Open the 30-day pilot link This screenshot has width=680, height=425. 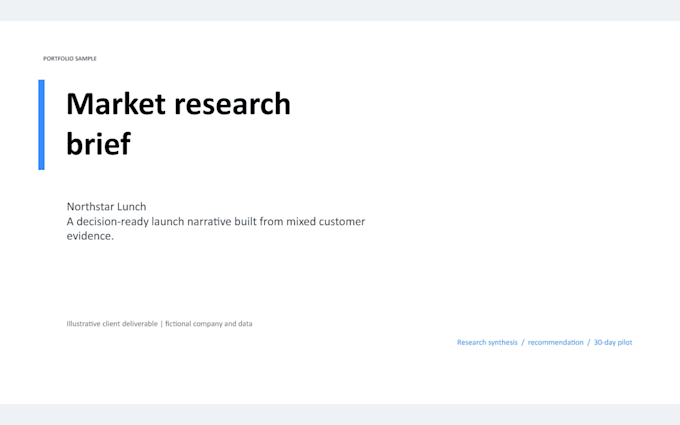click(x=613, y=342)
